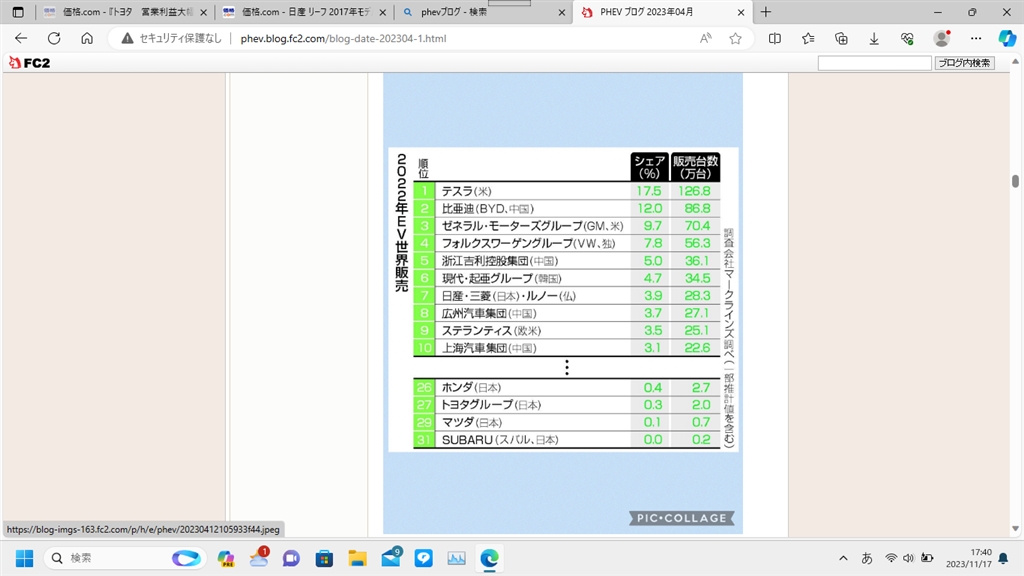Screen dimensions: 1024x576
Task: Click the taskbar 検索 search box
Action: (x=125, y=558)
